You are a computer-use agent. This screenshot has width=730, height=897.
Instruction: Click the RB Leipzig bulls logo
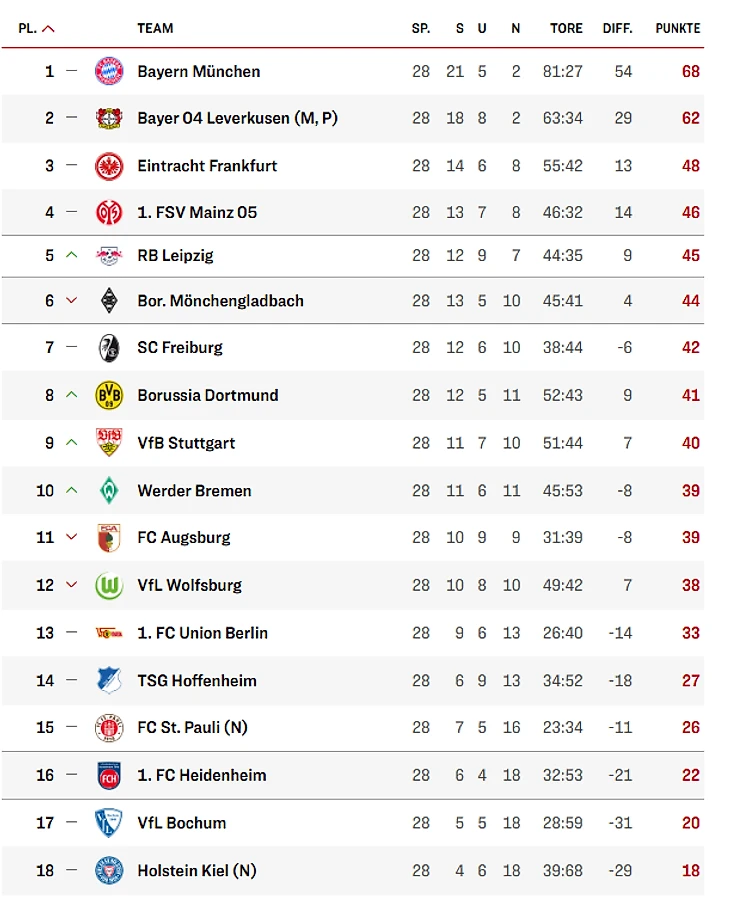[109, 256]
